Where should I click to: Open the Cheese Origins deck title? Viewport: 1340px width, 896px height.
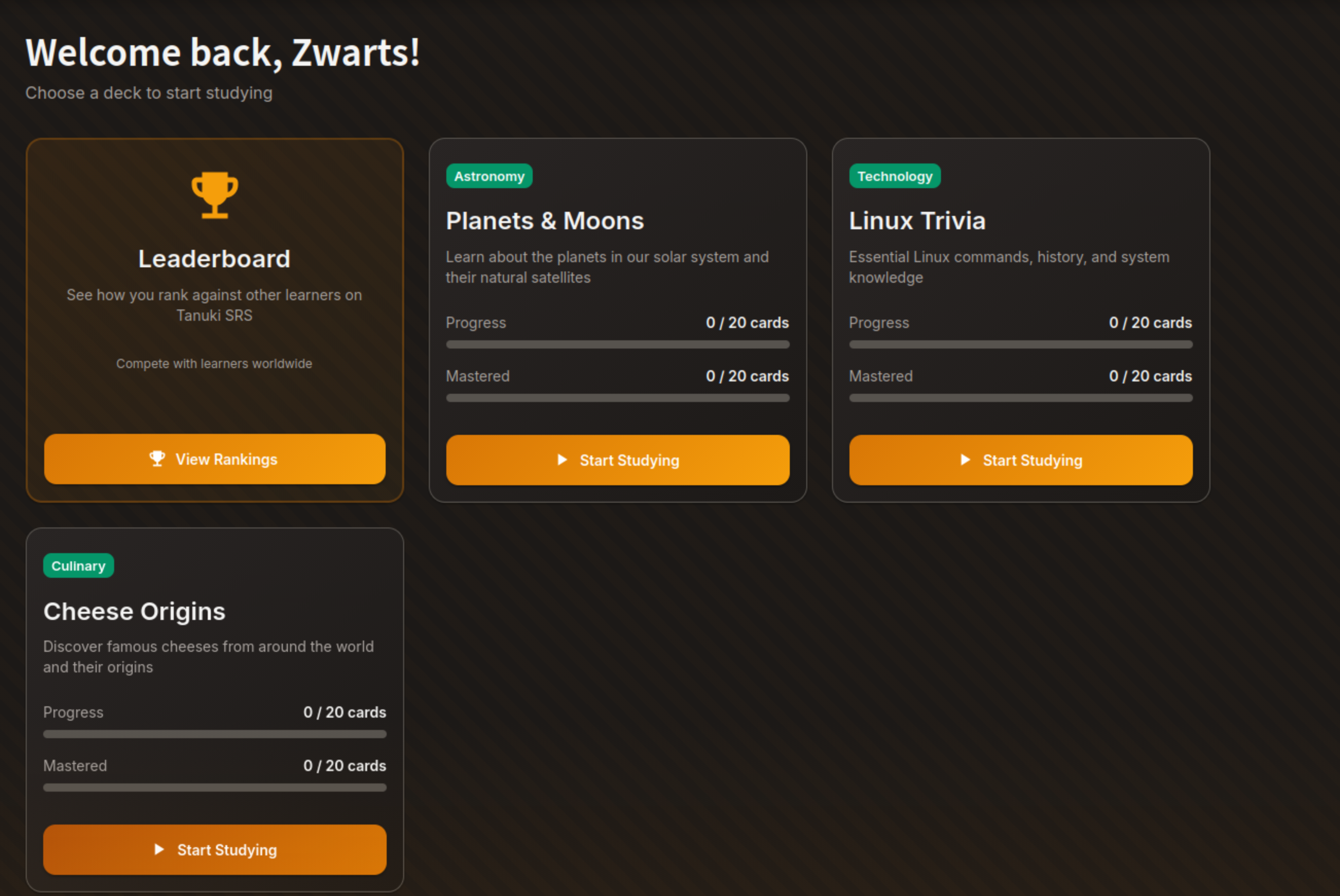coord(134,611)
